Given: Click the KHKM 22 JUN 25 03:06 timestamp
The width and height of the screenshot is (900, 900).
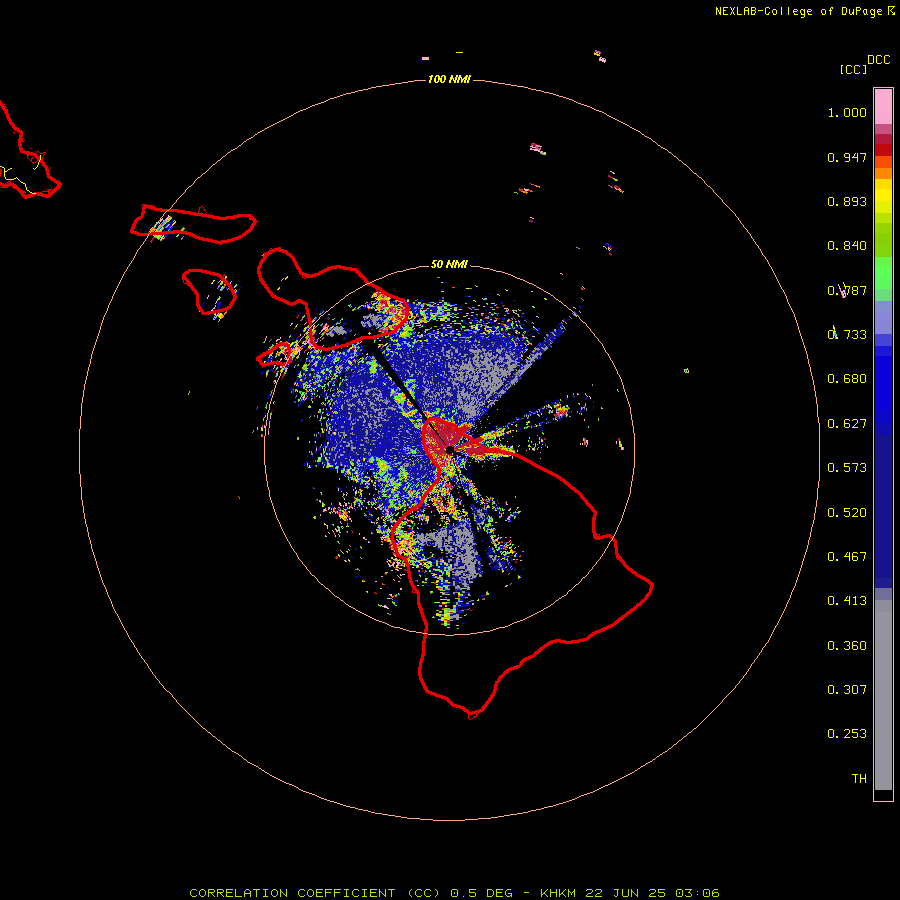Looking at the screenshot, I should (630, 893).
